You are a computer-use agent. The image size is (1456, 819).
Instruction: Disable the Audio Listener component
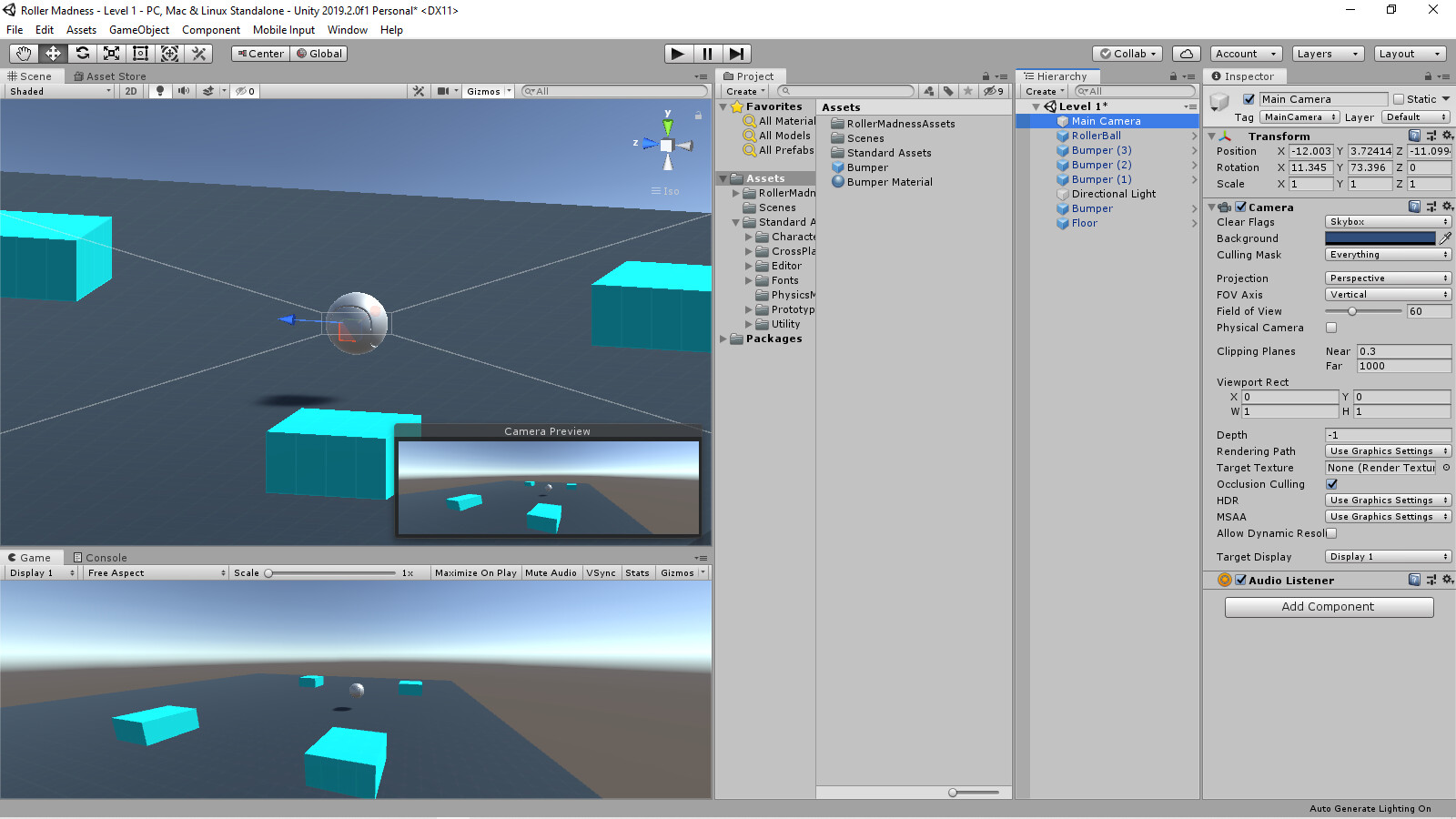(x=1240, y=580)
